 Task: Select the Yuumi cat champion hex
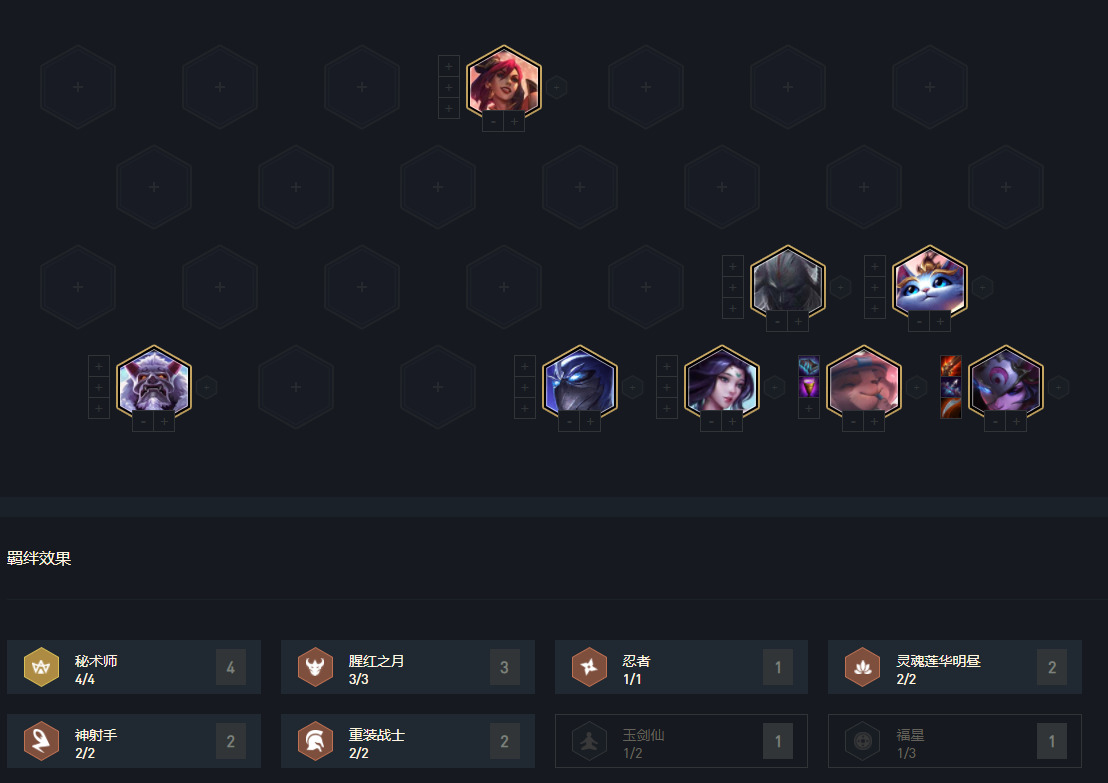coord(929,283)
